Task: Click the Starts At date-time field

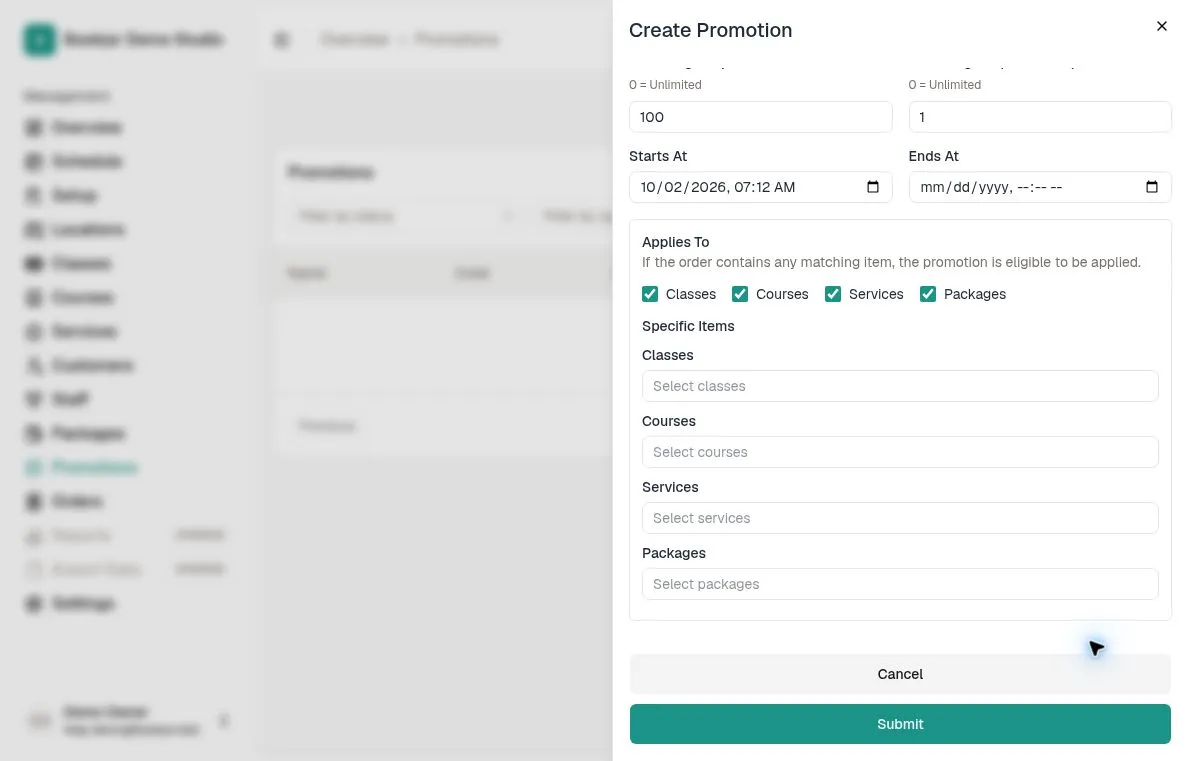Action: coord(760,187)
